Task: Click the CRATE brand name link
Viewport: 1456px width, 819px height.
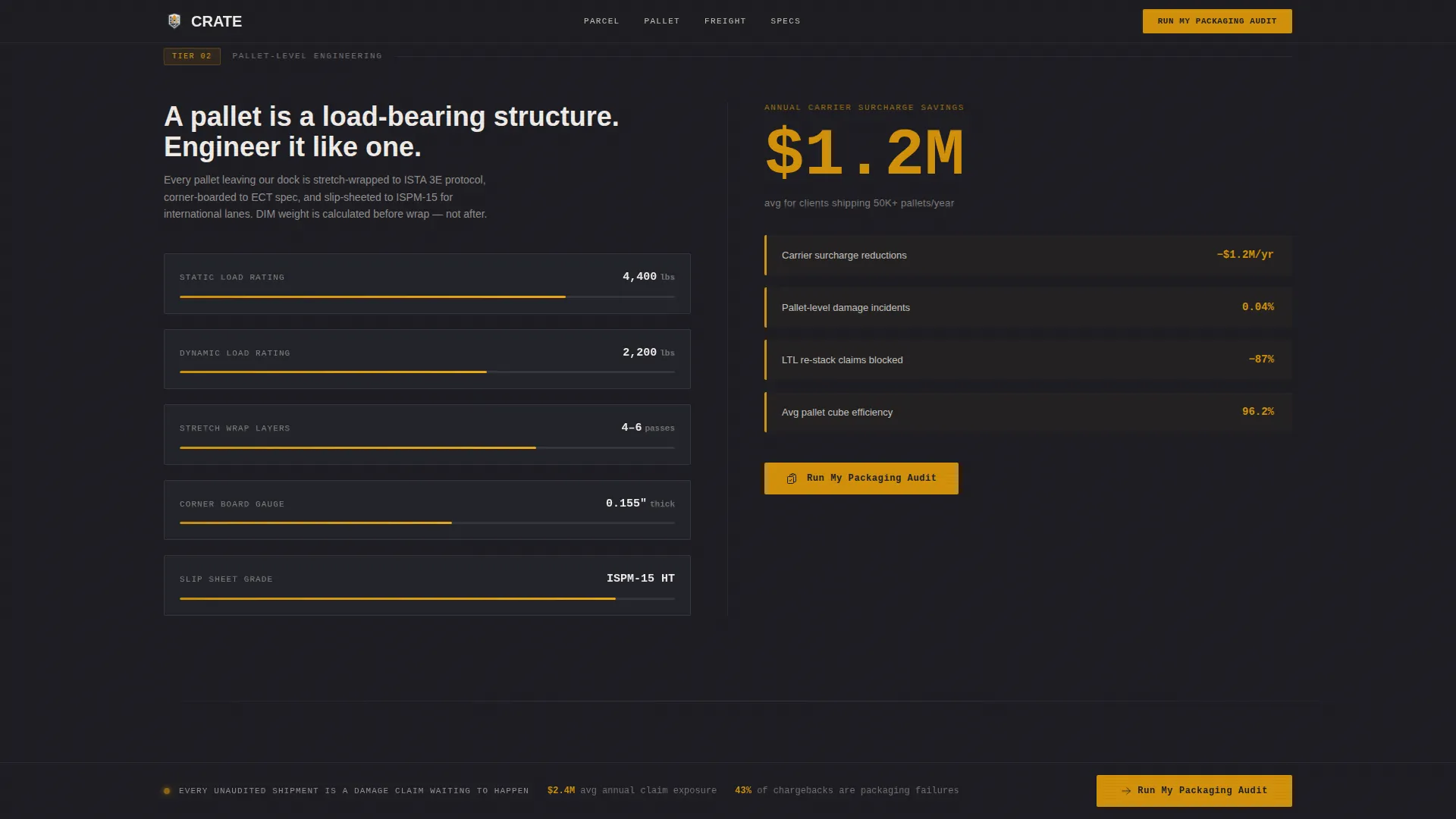Action: [216, 21]
